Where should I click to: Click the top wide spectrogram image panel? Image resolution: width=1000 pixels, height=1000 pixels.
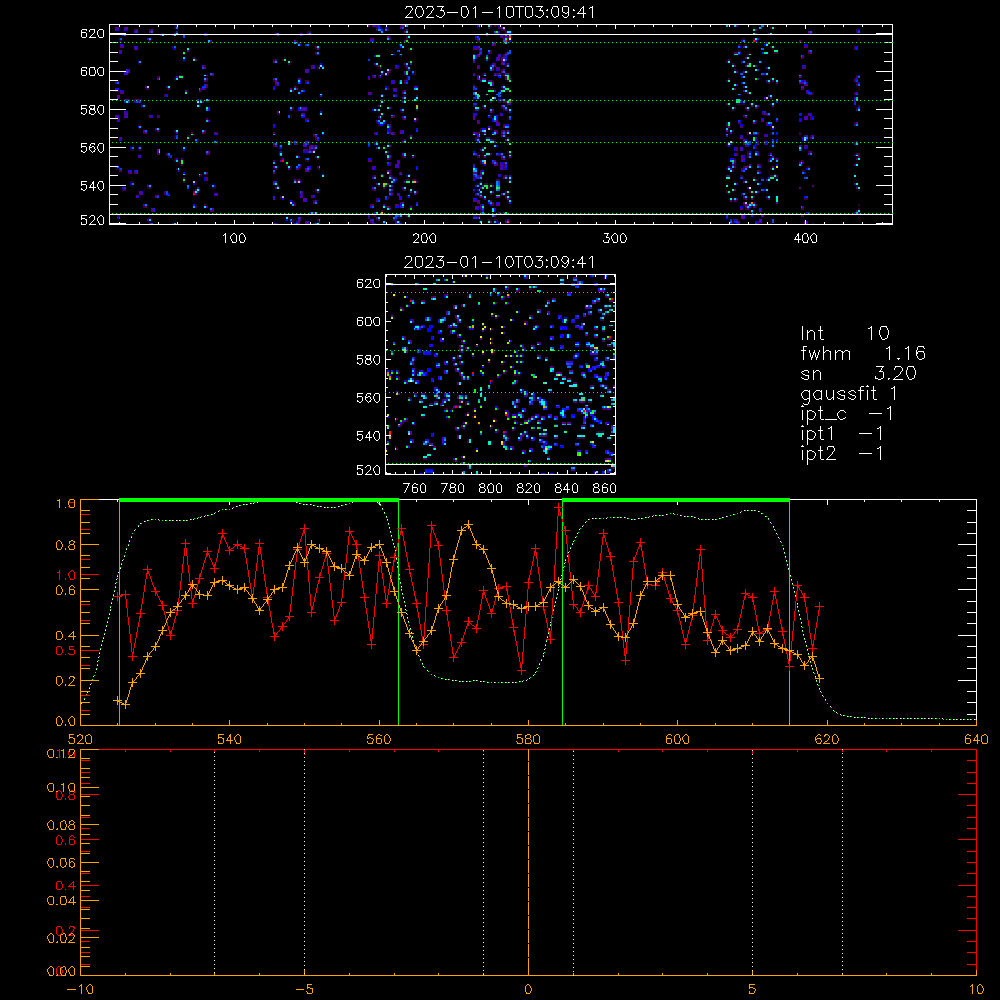pos(501,124)
